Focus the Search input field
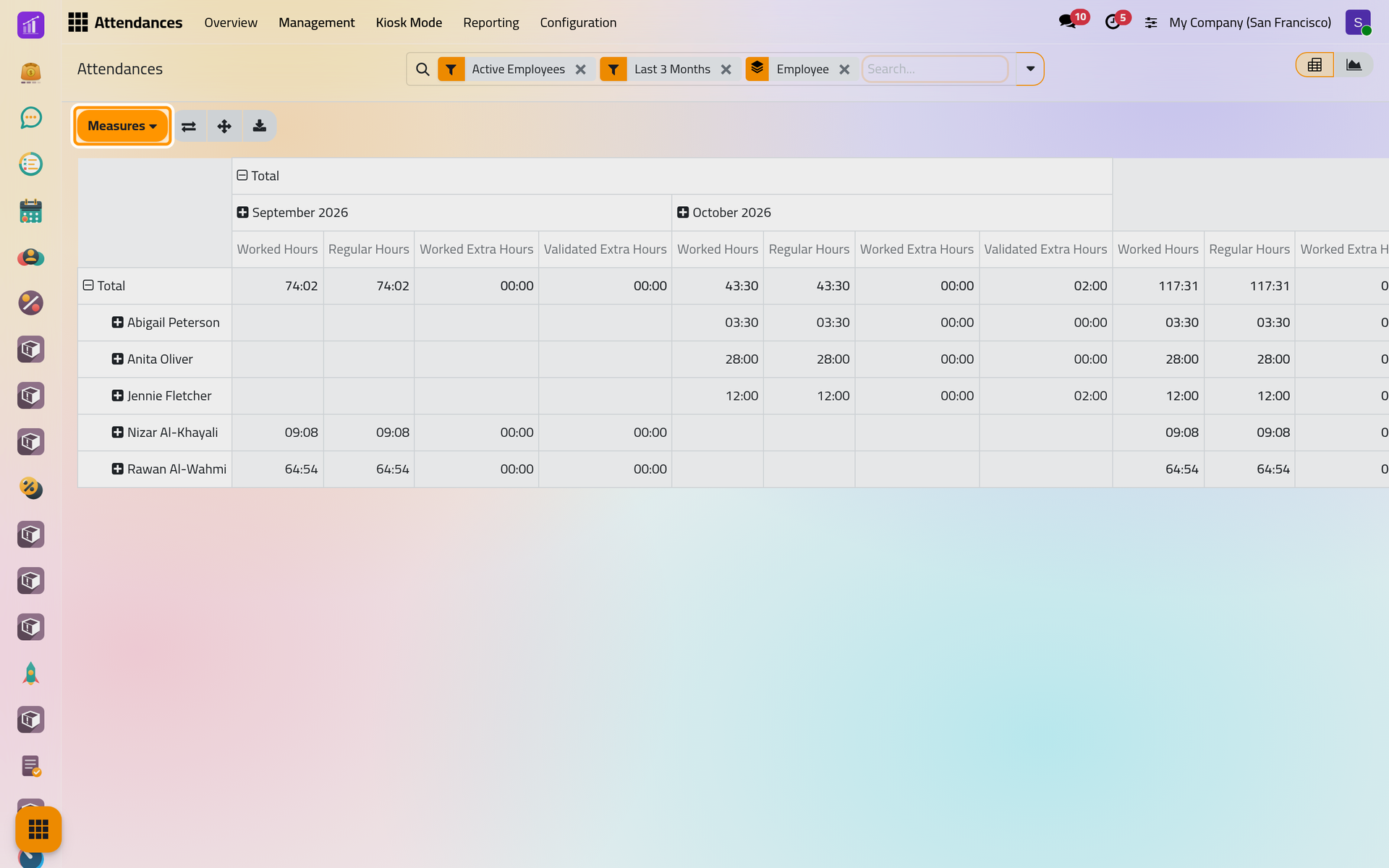Viewport: 1389px width, 868px height. point(935,69)
